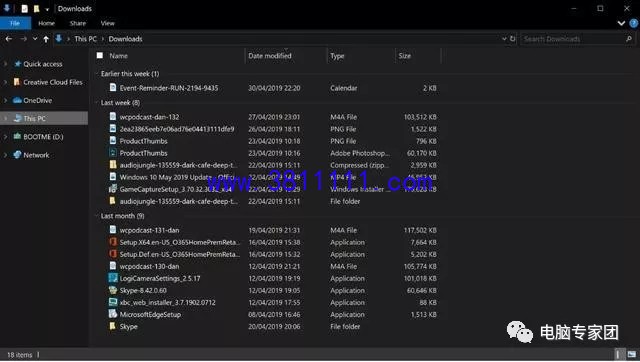Sort by the Type column header
This screenshot has width=640, height=362.
click(x=337, y=56)
